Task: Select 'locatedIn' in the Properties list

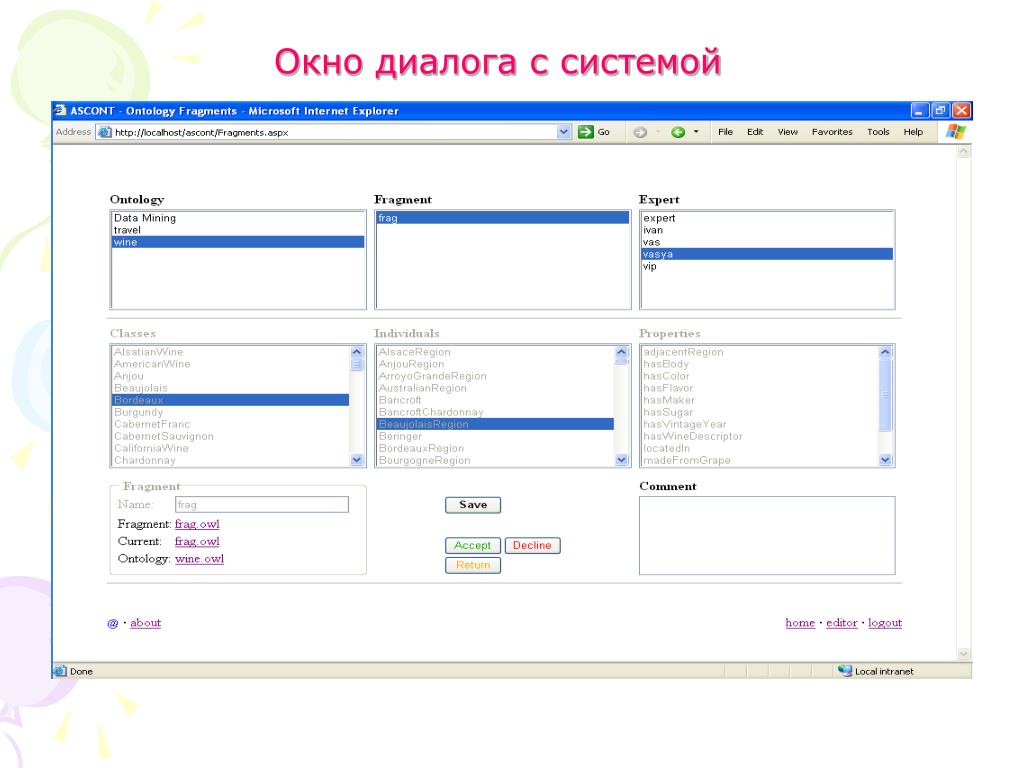Action: click(760, 449)
